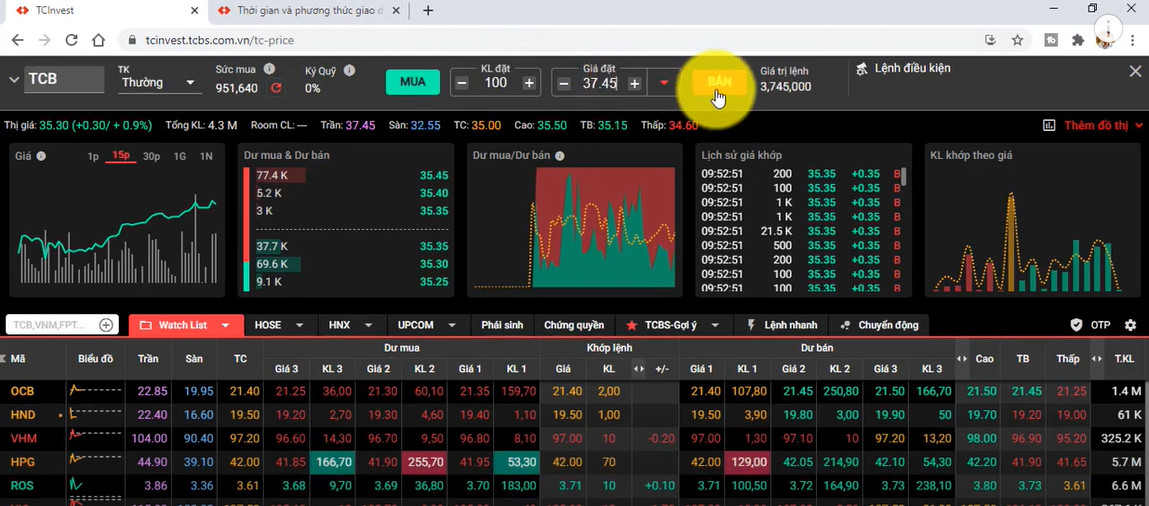Open the red order type dropdown arrow

pos(665,83)
